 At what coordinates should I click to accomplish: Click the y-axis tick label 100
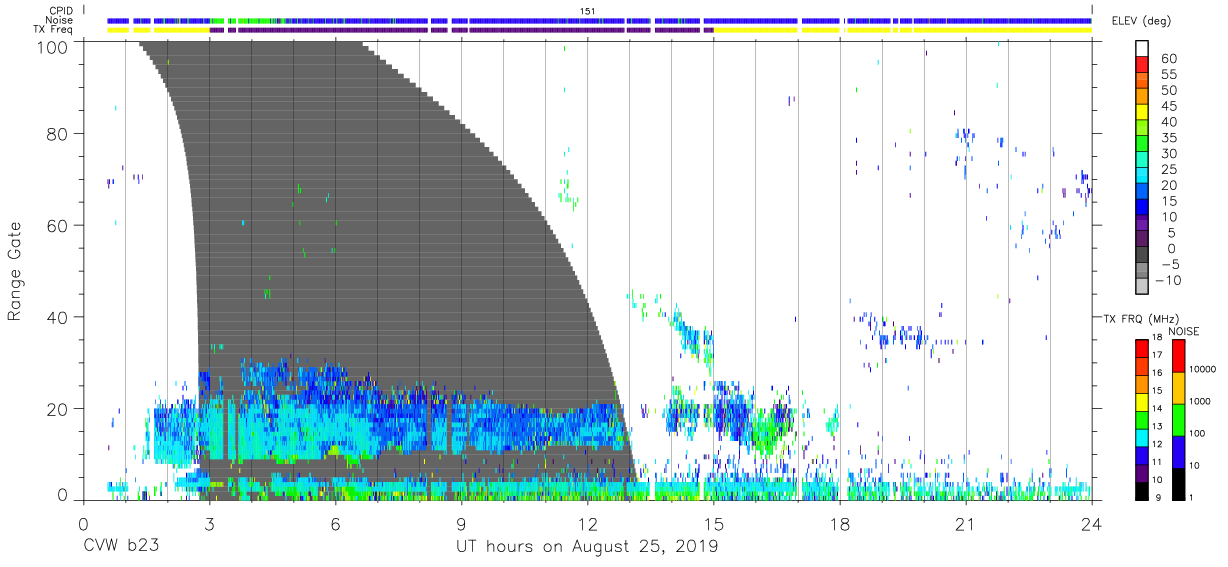(x=53, y=47)
